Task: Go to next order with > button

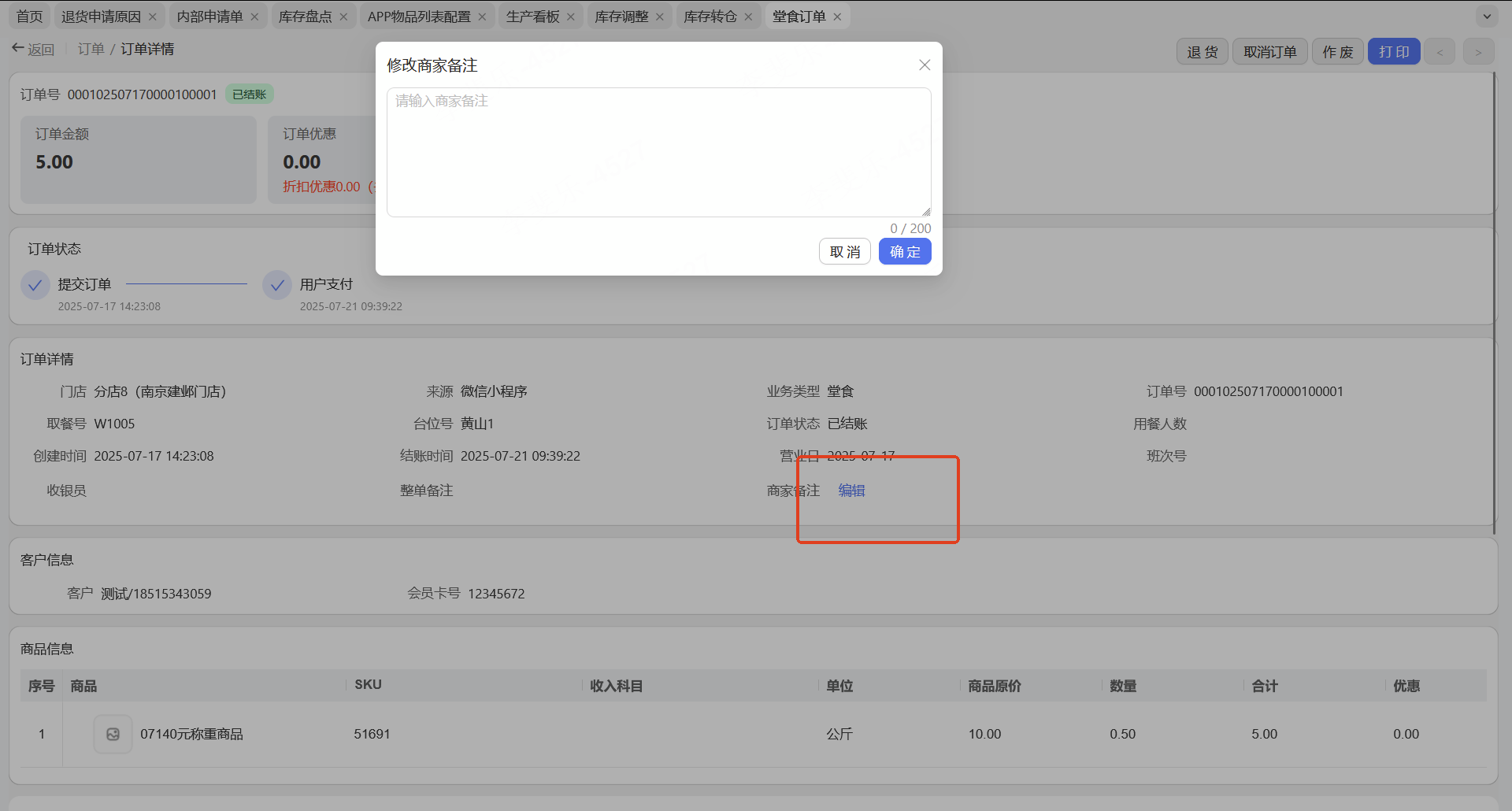Action: click(1478, 52)
